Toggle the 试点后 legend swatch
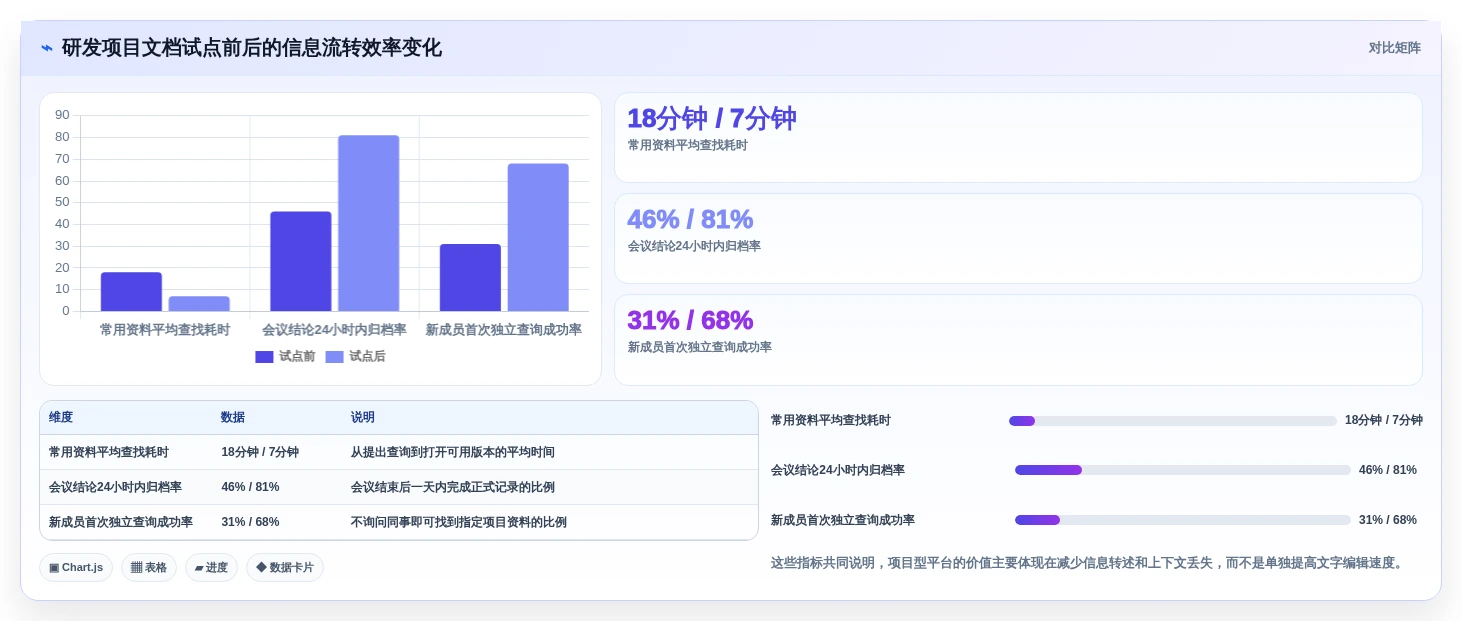 point(334,357)
